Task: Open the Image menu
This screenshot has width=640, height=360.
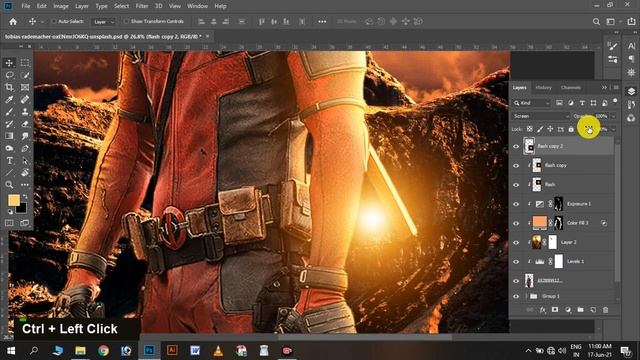Action: click(x=61, y=6)
